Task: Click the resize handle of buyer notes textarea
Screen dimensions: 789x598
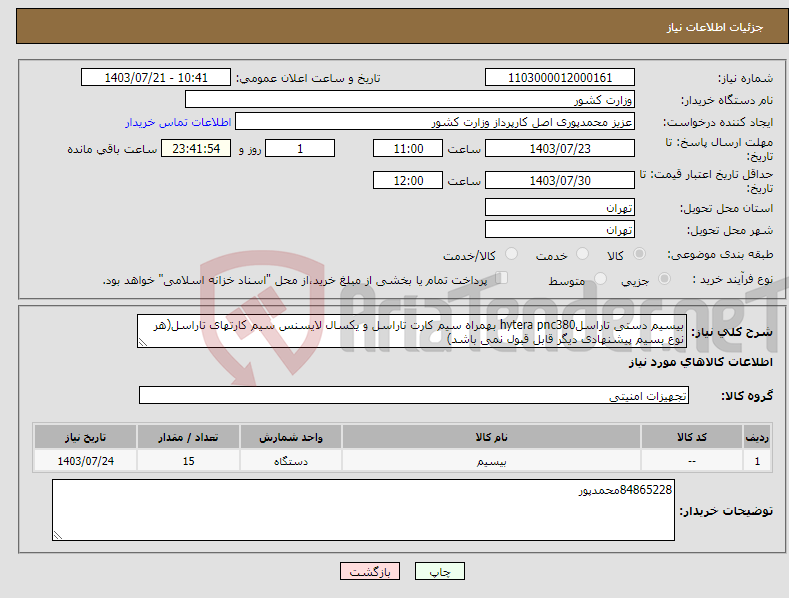Action: pyautogui.click(x=57, y=536)
